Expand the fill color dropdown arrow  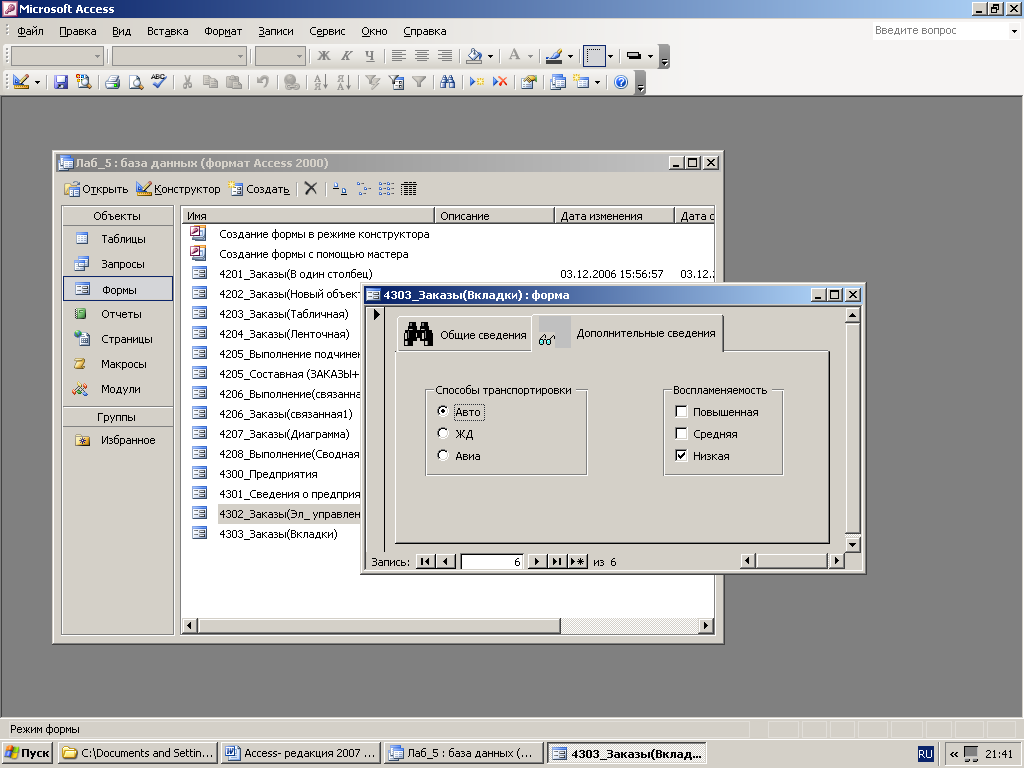pos(490,56)
